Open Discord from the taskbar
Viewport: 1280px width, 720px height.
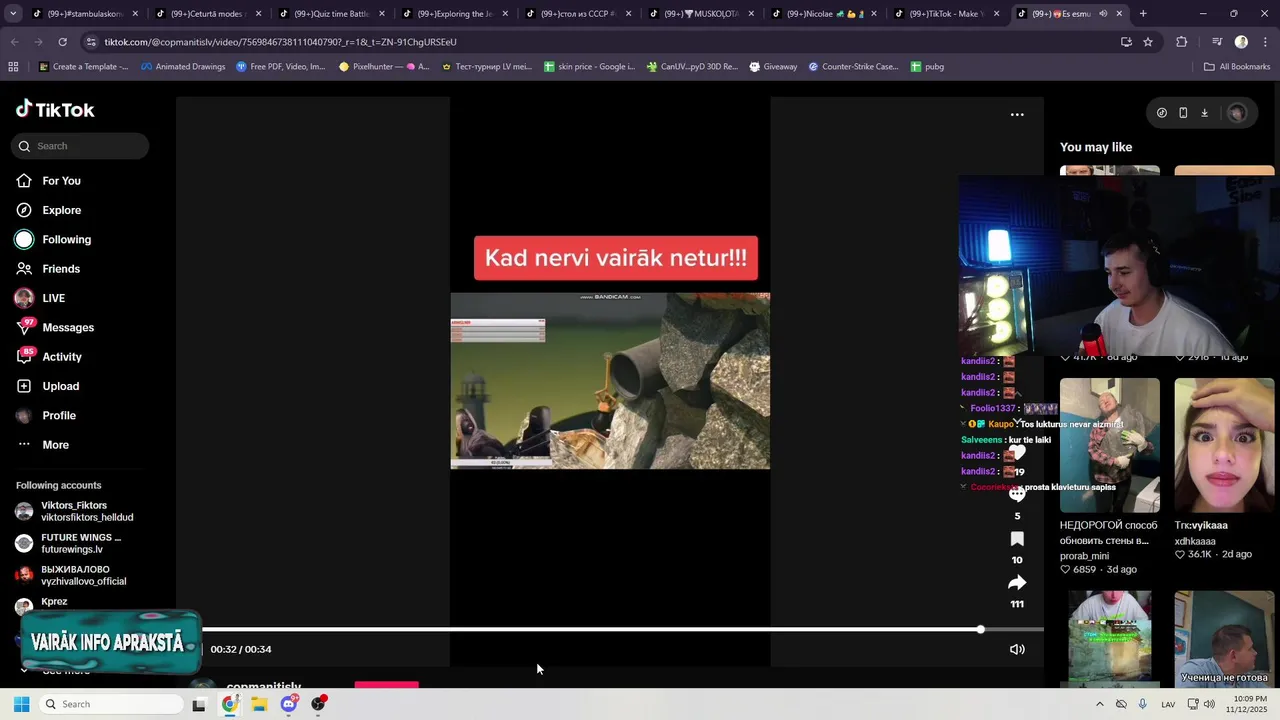pos(289,704)
